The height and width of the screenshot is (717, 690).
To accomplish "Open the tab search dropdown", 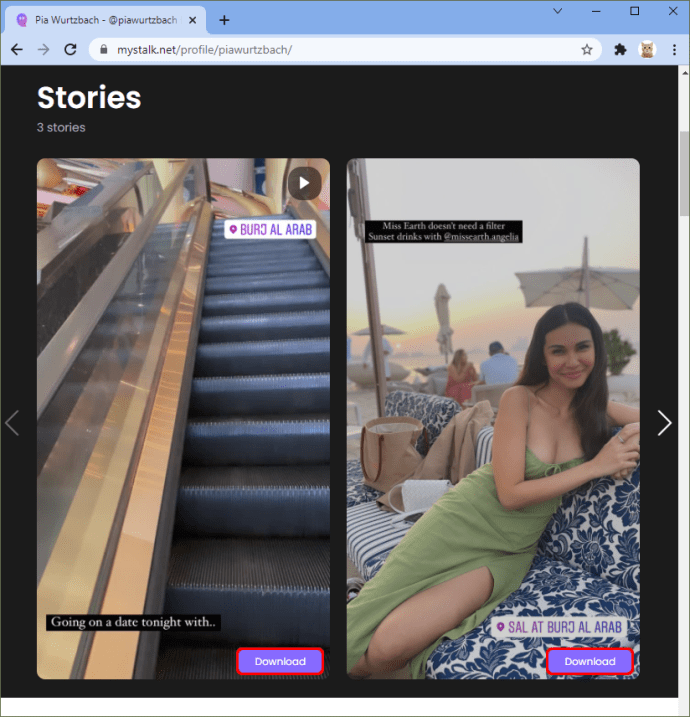I will coord(557,11).
